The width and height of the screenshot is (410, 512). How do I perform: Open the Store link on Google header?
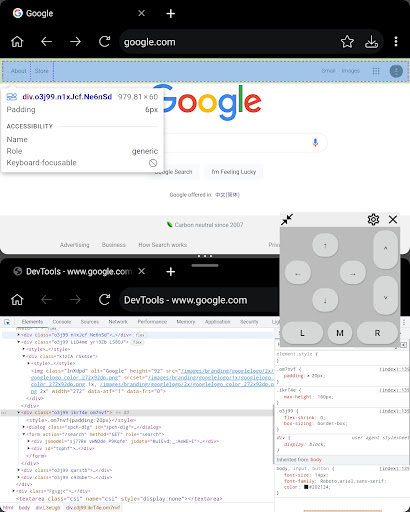[x=42, y=71]
